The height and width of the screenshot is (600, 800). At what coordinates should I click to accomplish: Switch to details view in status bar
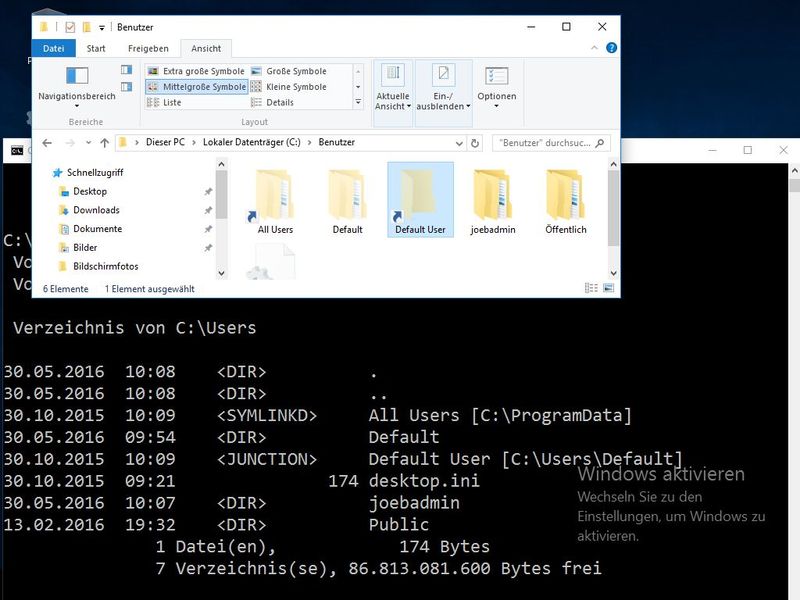click(592, 288)
